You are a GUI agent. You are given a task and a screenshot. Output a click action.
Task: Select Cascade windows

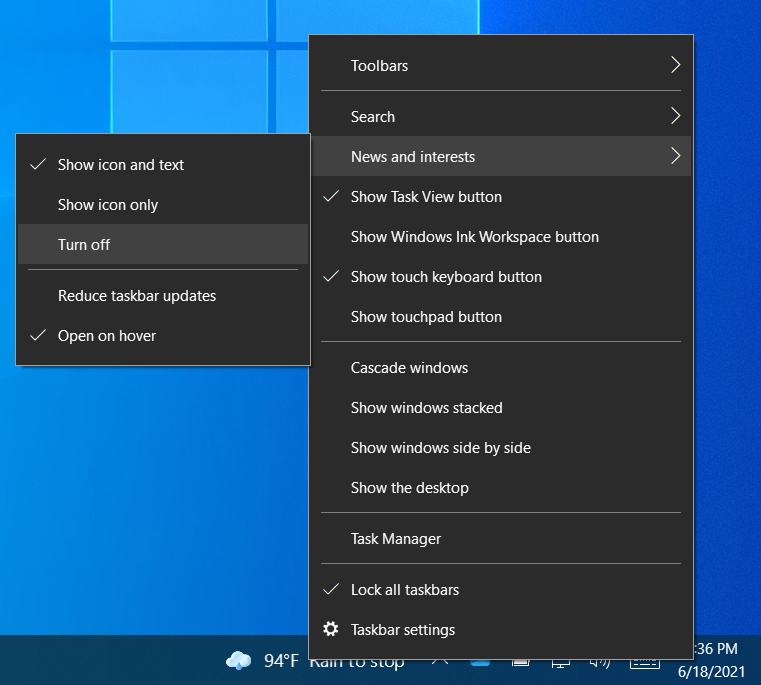(409, 368)
